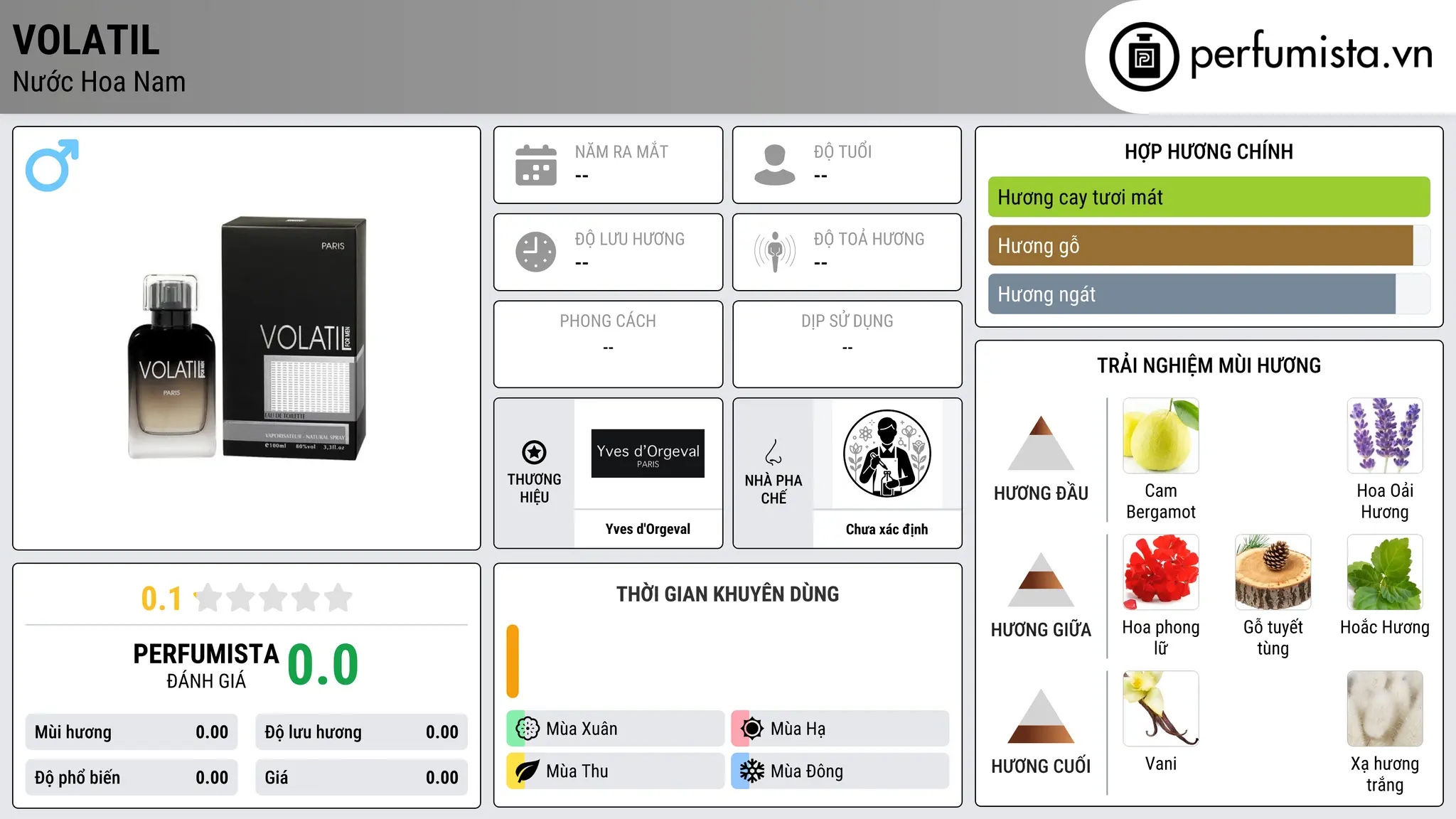Click the nose icon above Nhà pha chế
Screen dimensions: 1456x819
click(x=773, y=452)
